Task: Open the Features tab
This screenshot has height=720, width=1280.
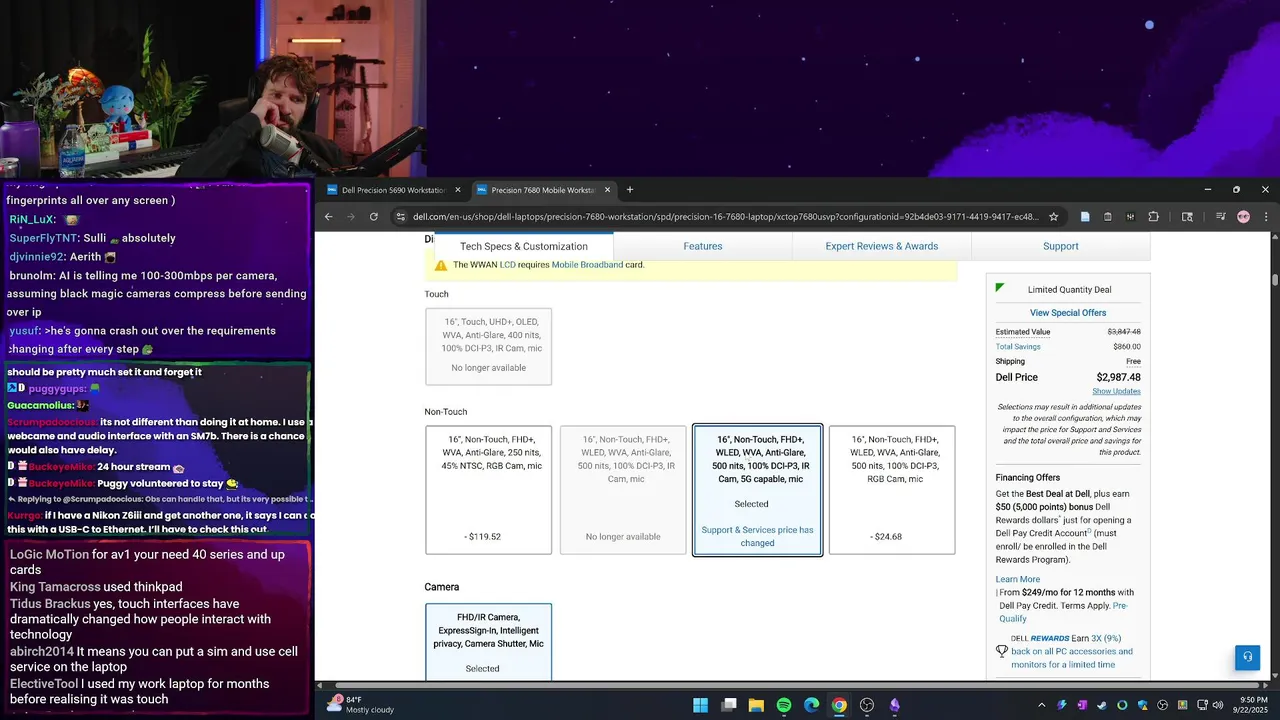Action: [x=703, y=246]
